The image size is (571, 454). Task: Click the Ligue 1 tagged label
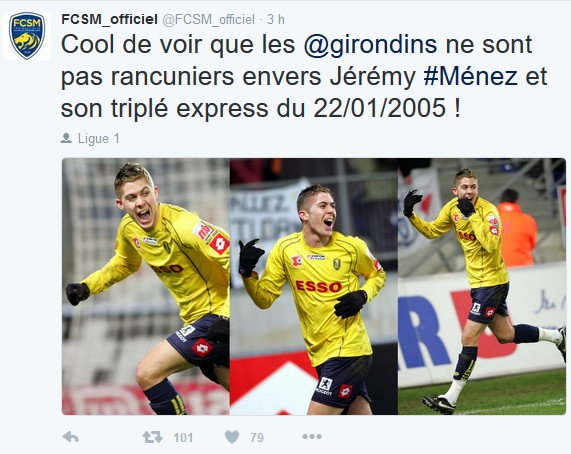point(99,138)
